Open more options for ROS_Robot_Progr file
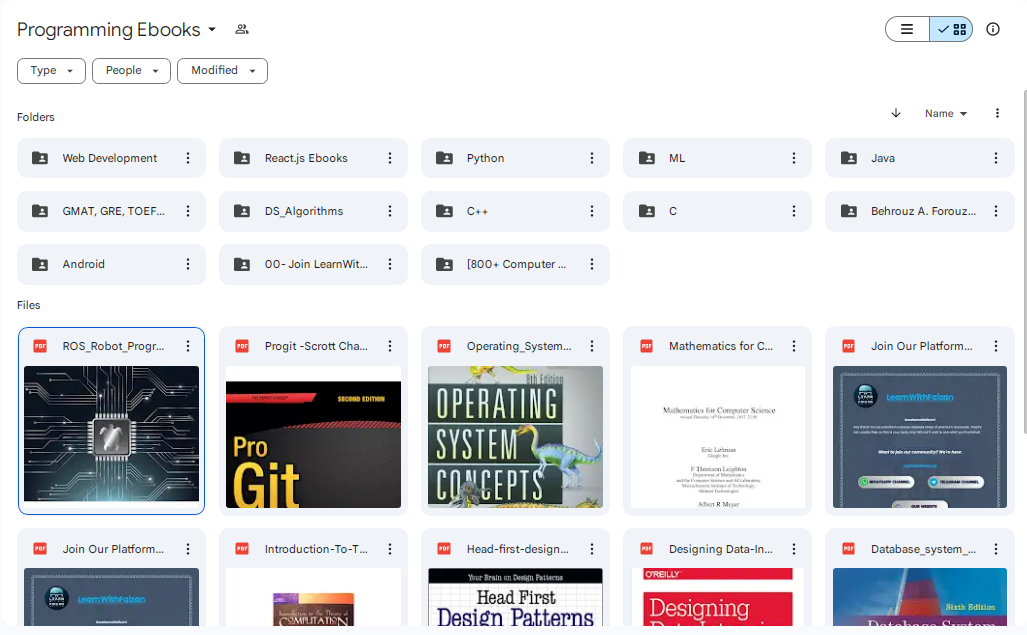Image resolution: width=1027 pixels, height=635 pixels. [188, 346]
